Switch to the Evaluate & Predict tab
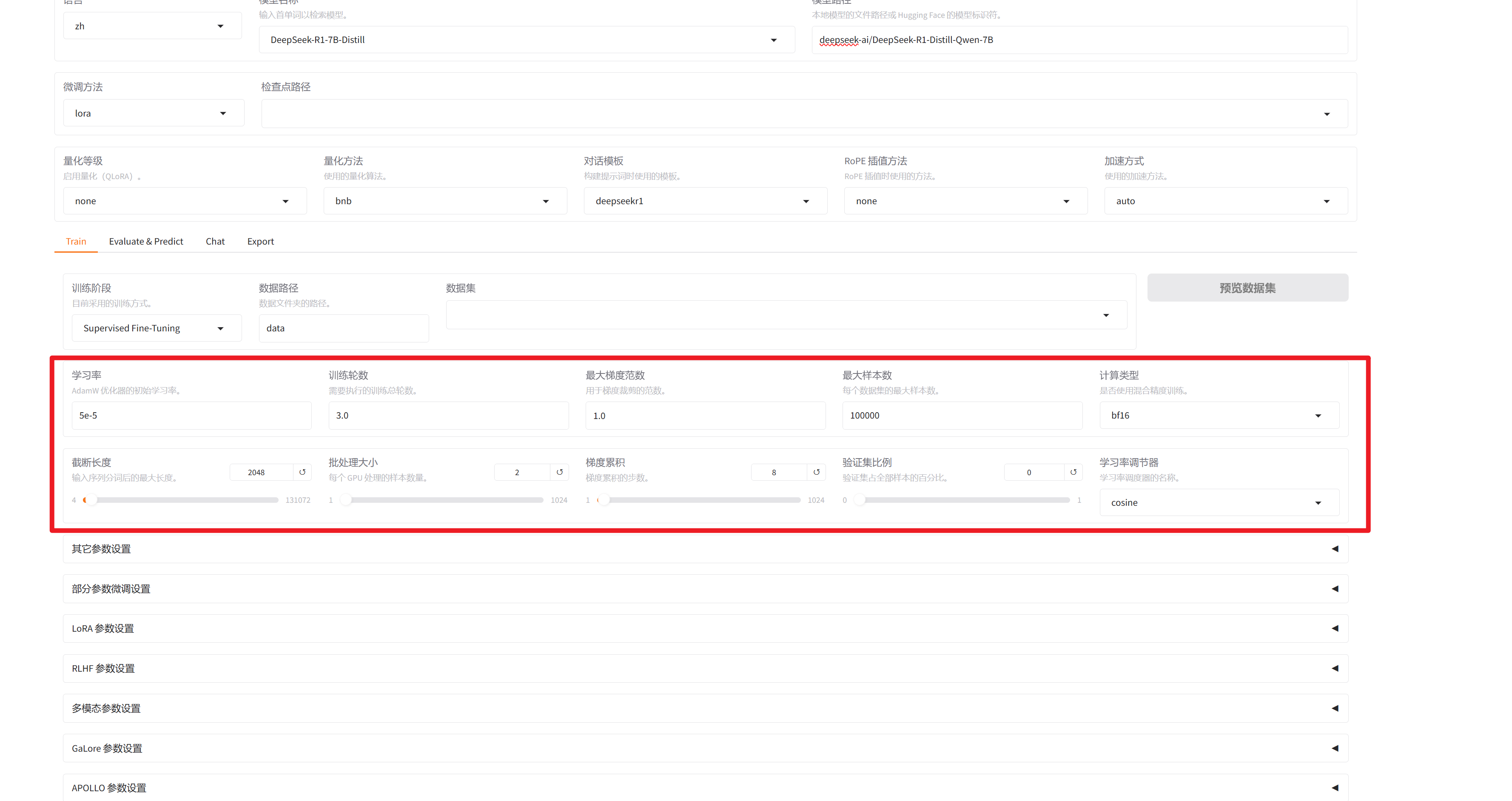Screen dimensions: 1512x801 point(145,241)
